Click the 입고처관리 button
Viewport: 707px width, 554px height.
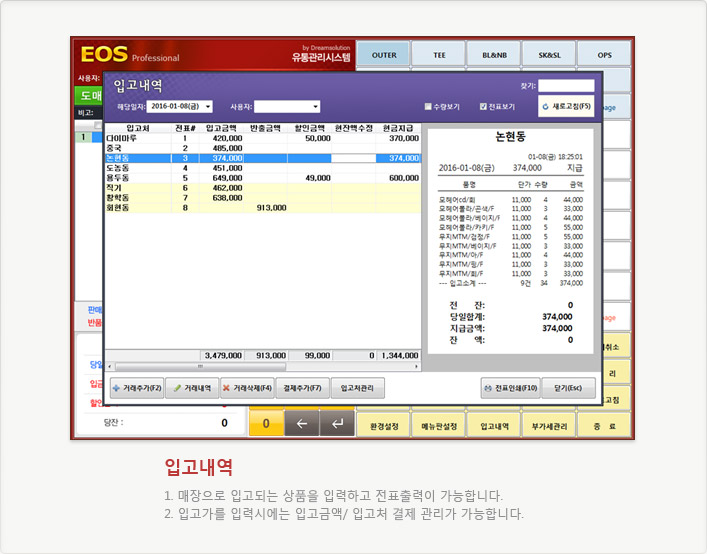358,388
